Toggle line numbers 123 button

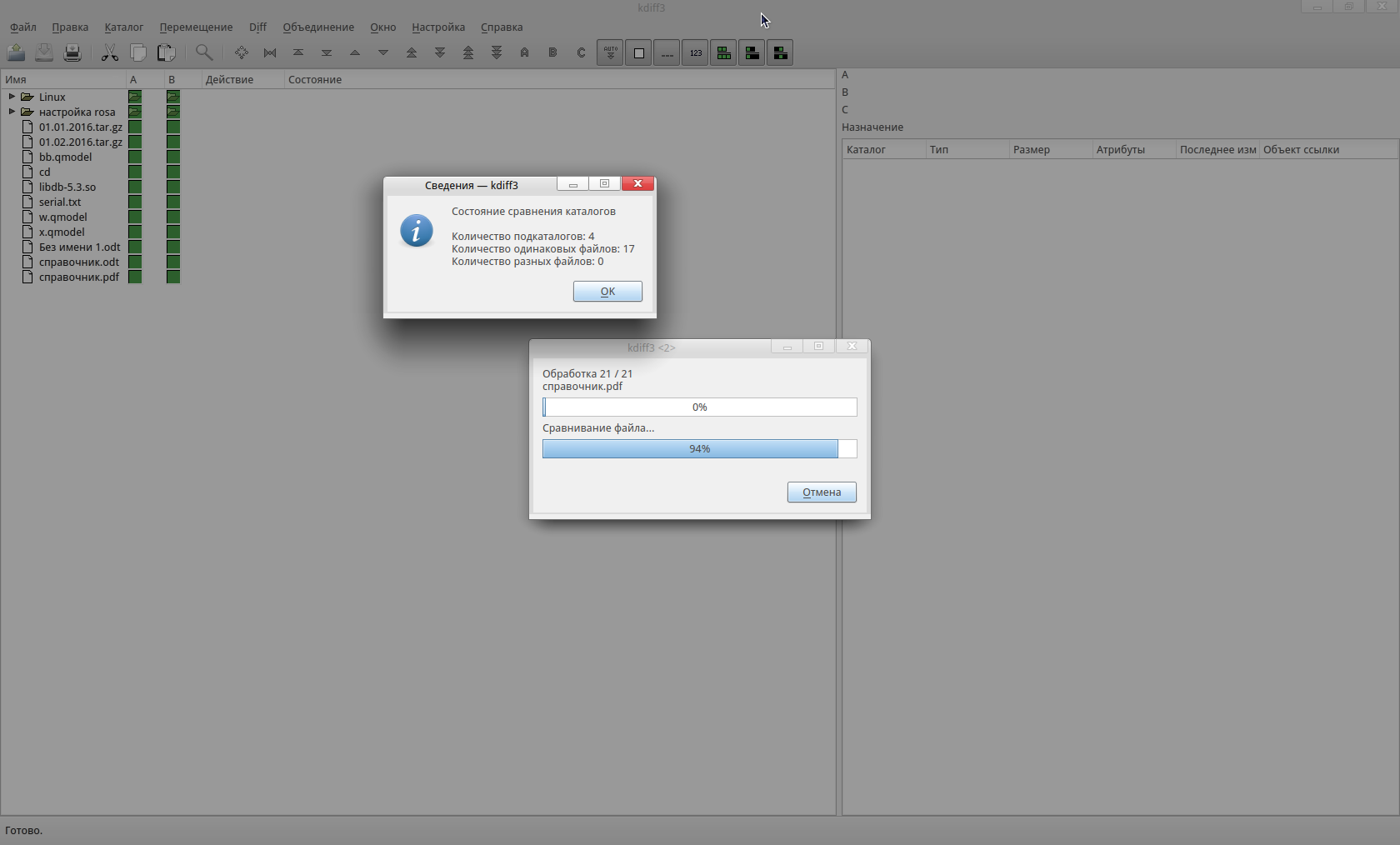click(x=695, y=52)
